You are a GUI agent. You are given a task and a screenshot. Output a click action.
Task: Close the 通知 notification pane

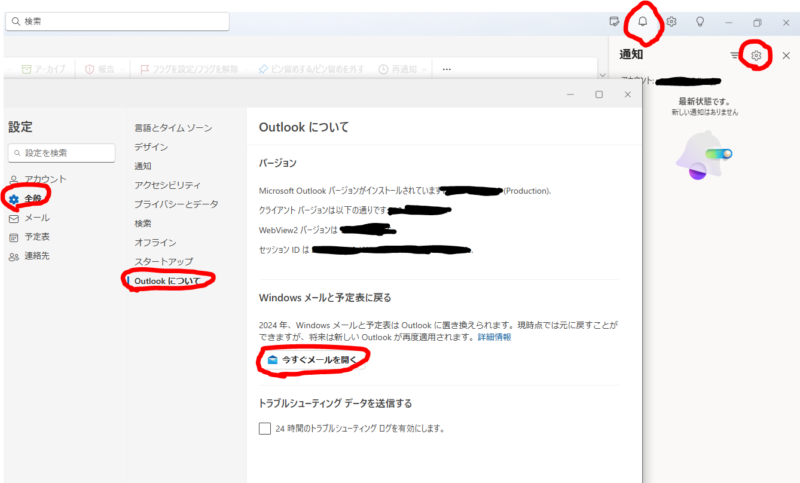786,55
